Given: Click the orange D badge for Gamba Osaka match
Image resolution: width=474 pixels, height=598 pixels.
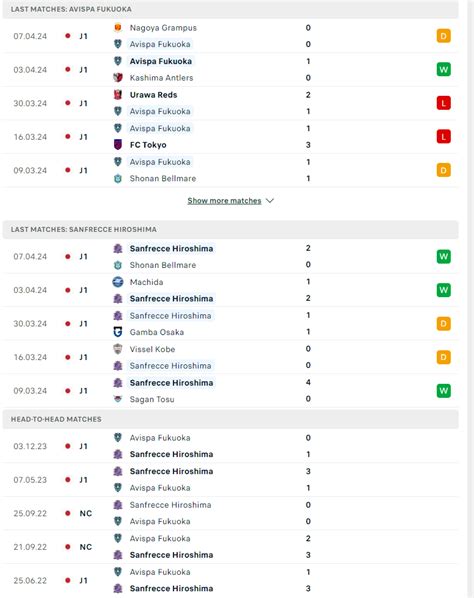Looking at the screenshot, I should (443, 324).
